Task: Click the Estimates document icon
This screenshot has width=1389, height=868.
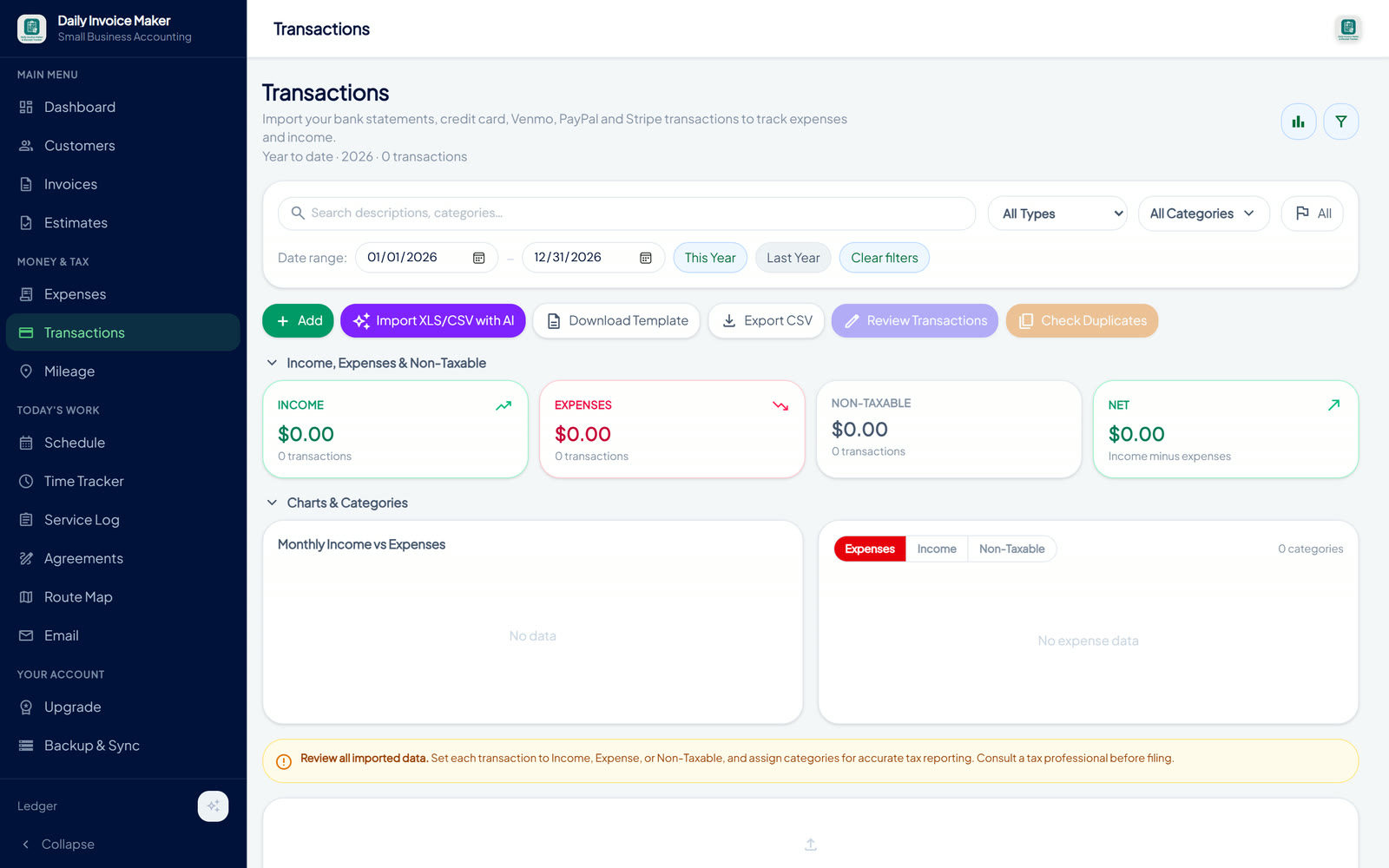Action: (x=26, y=223)
